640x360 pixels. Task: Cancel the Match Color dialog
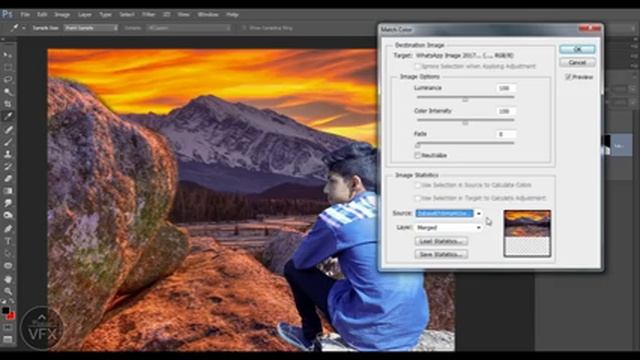point(577,62)
